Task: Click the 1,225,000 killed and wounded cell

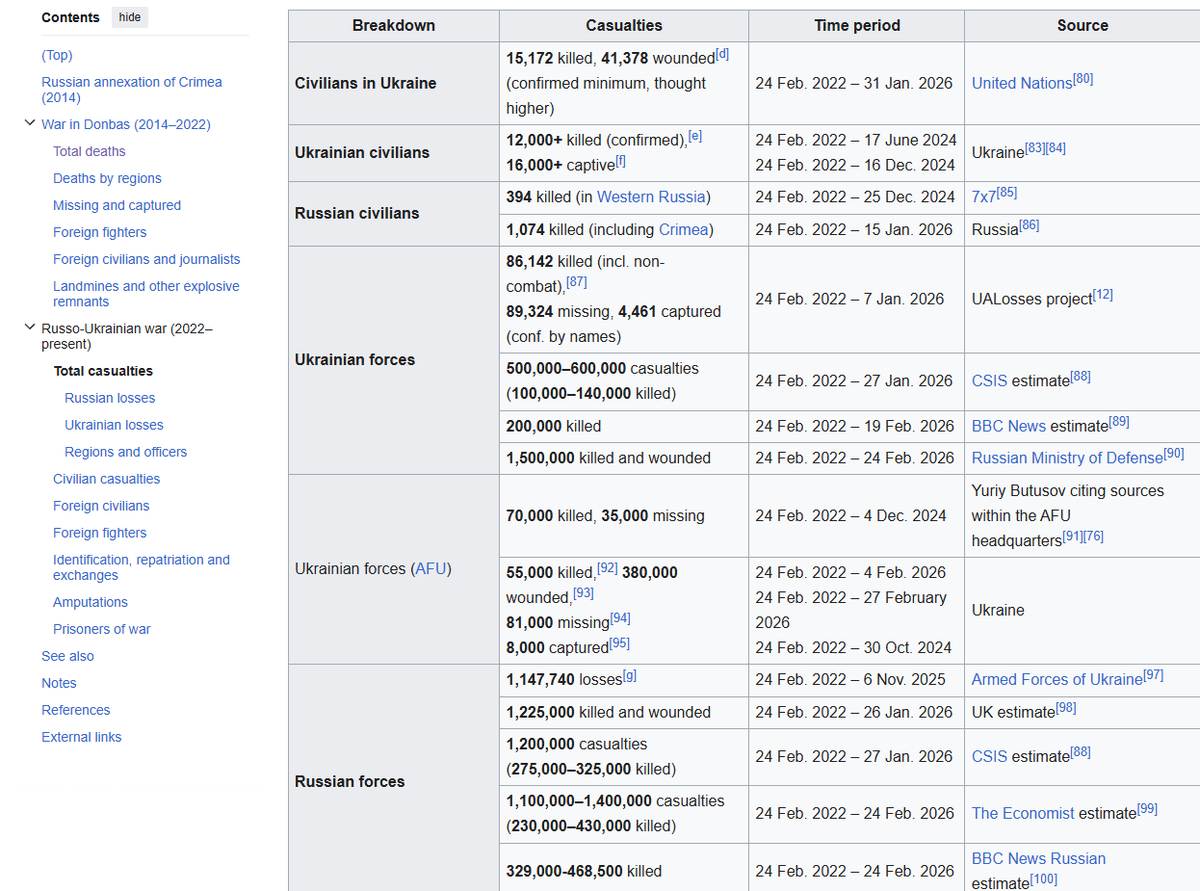Action: (x=624, y=713)
